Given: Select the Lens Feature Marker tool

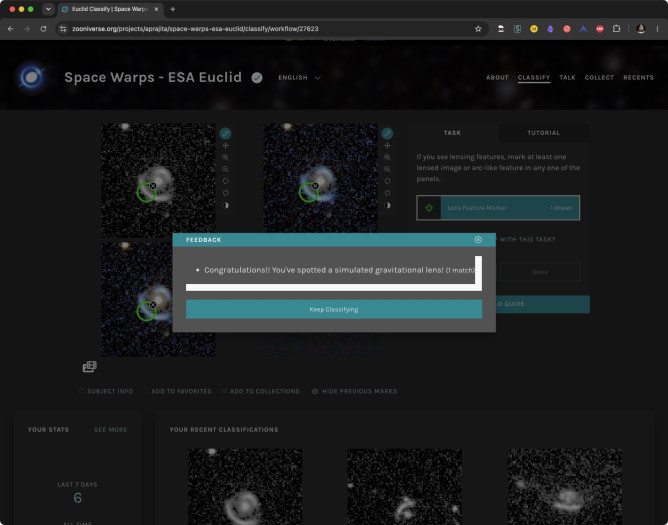Looking at the screenshot, I should click(x=498, y=208).
